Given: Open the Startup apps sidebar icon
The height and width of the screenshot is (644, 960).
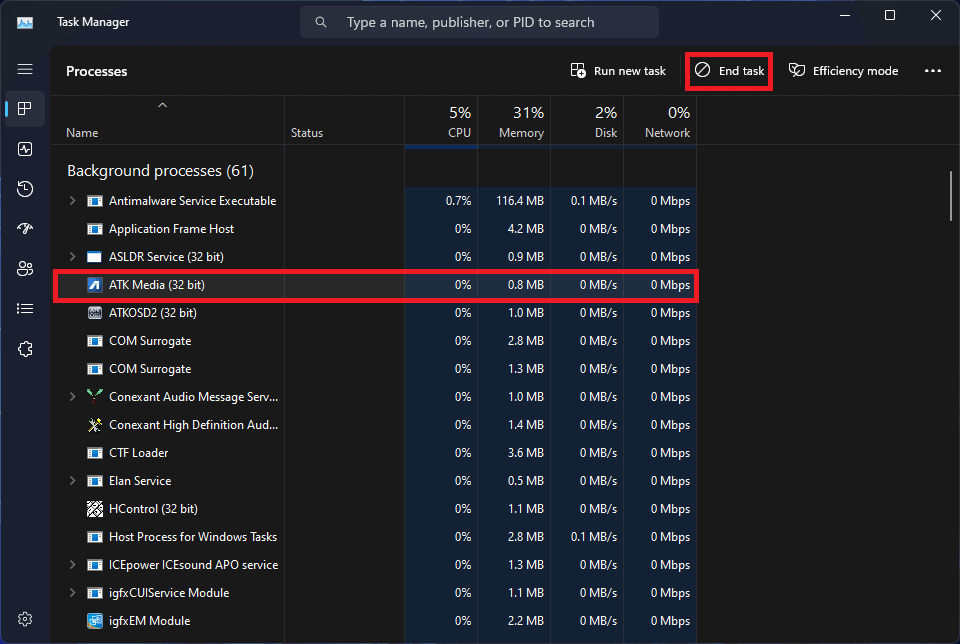Looking at the screenshot, I should 25,229.
